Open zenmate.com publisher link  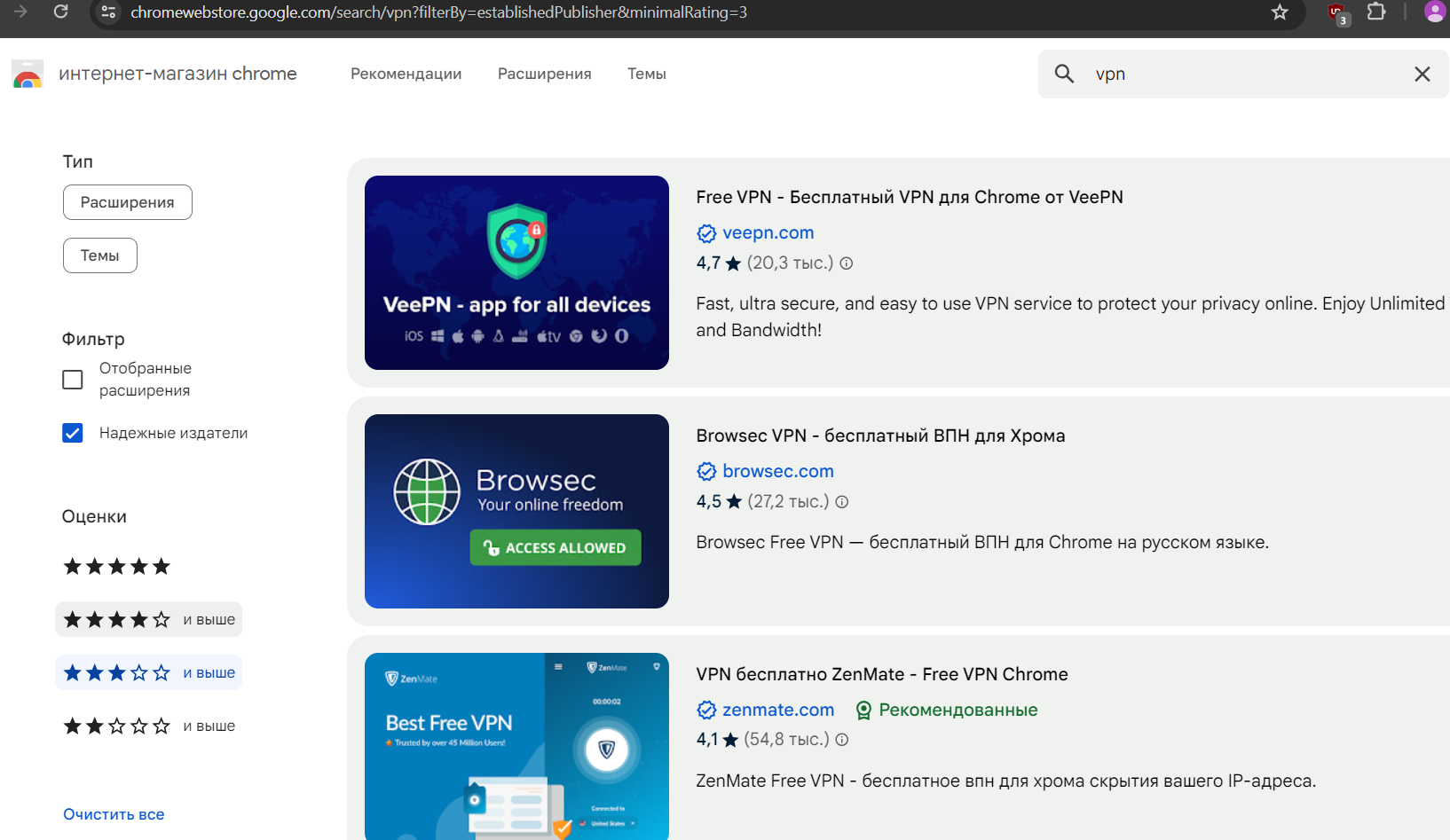pyautogui.click(x=778, y=710)
